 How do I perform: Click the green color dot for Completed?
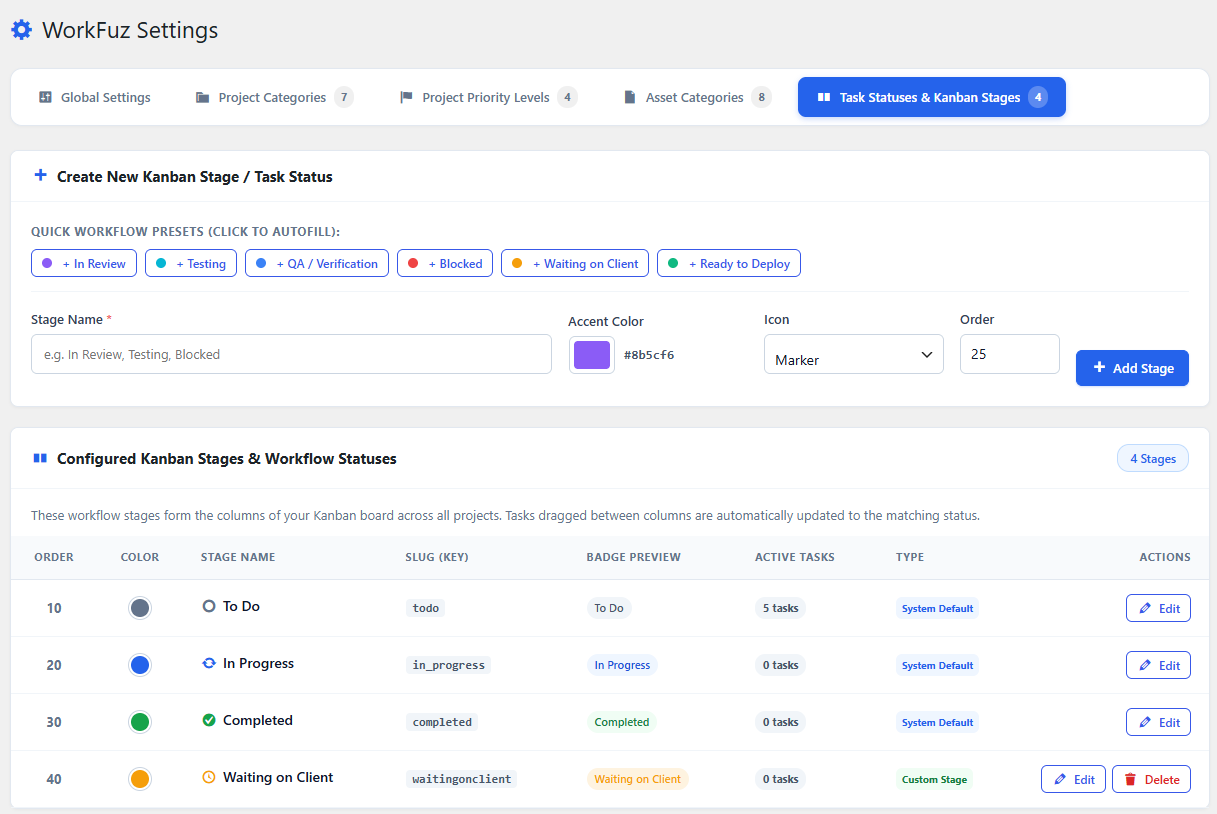140,722
